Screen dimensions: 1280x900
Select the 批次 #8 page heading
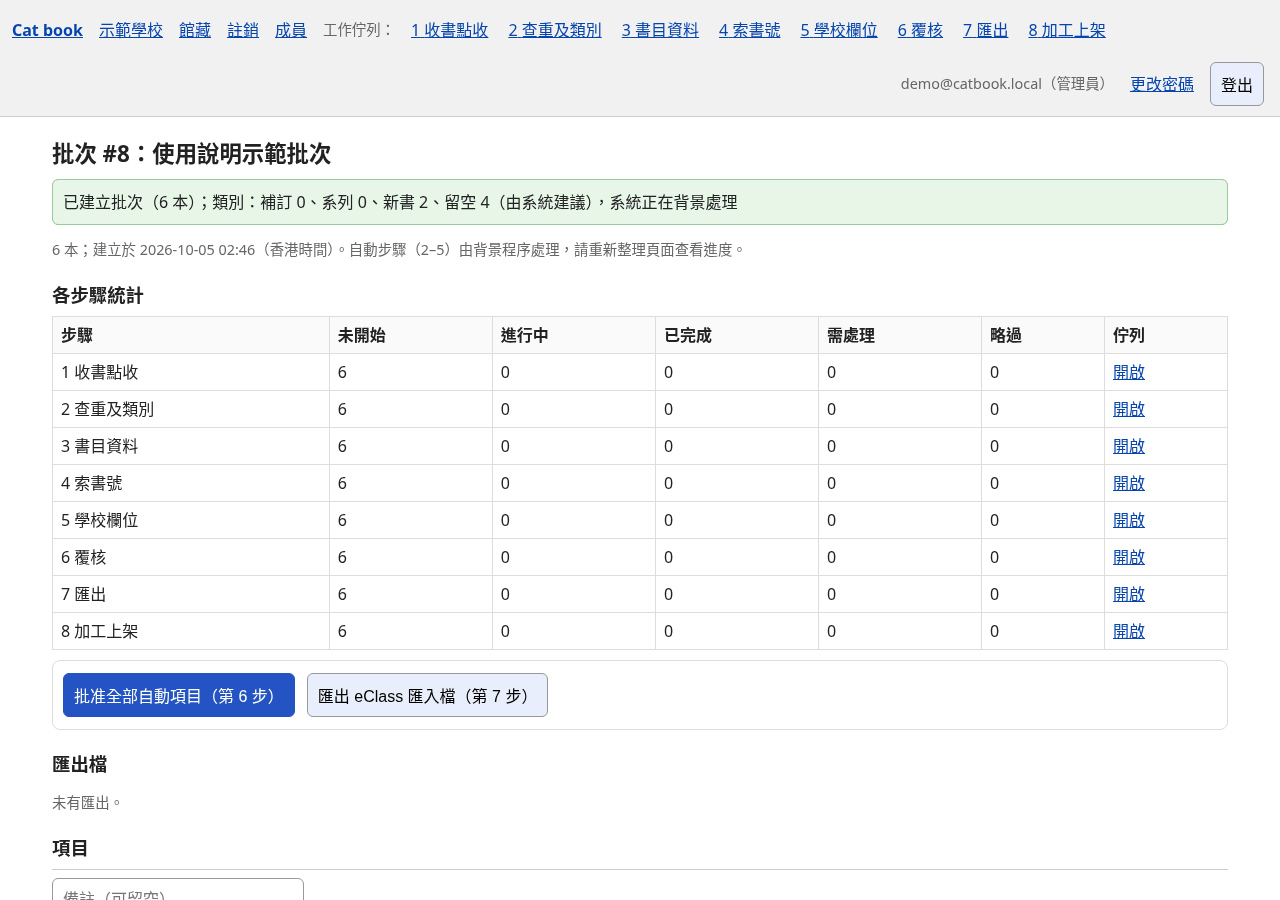coord(191,153)
